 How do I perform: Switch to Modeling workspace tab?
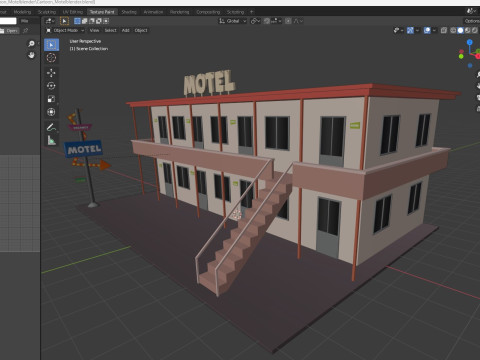(x=22, y=12)
